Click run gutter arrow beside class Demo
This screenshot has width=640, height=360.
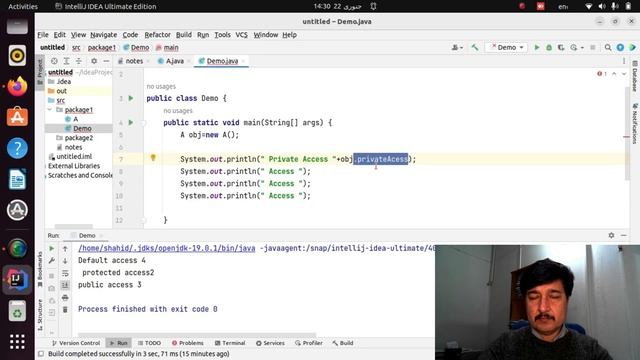coord(131,98)
